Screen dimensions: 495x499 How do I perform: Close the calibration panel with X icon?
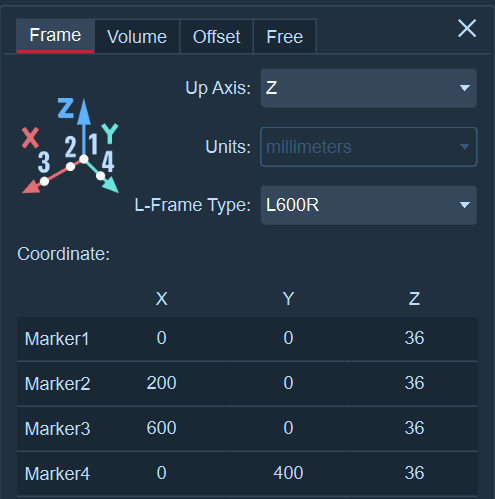pos(467,28)
